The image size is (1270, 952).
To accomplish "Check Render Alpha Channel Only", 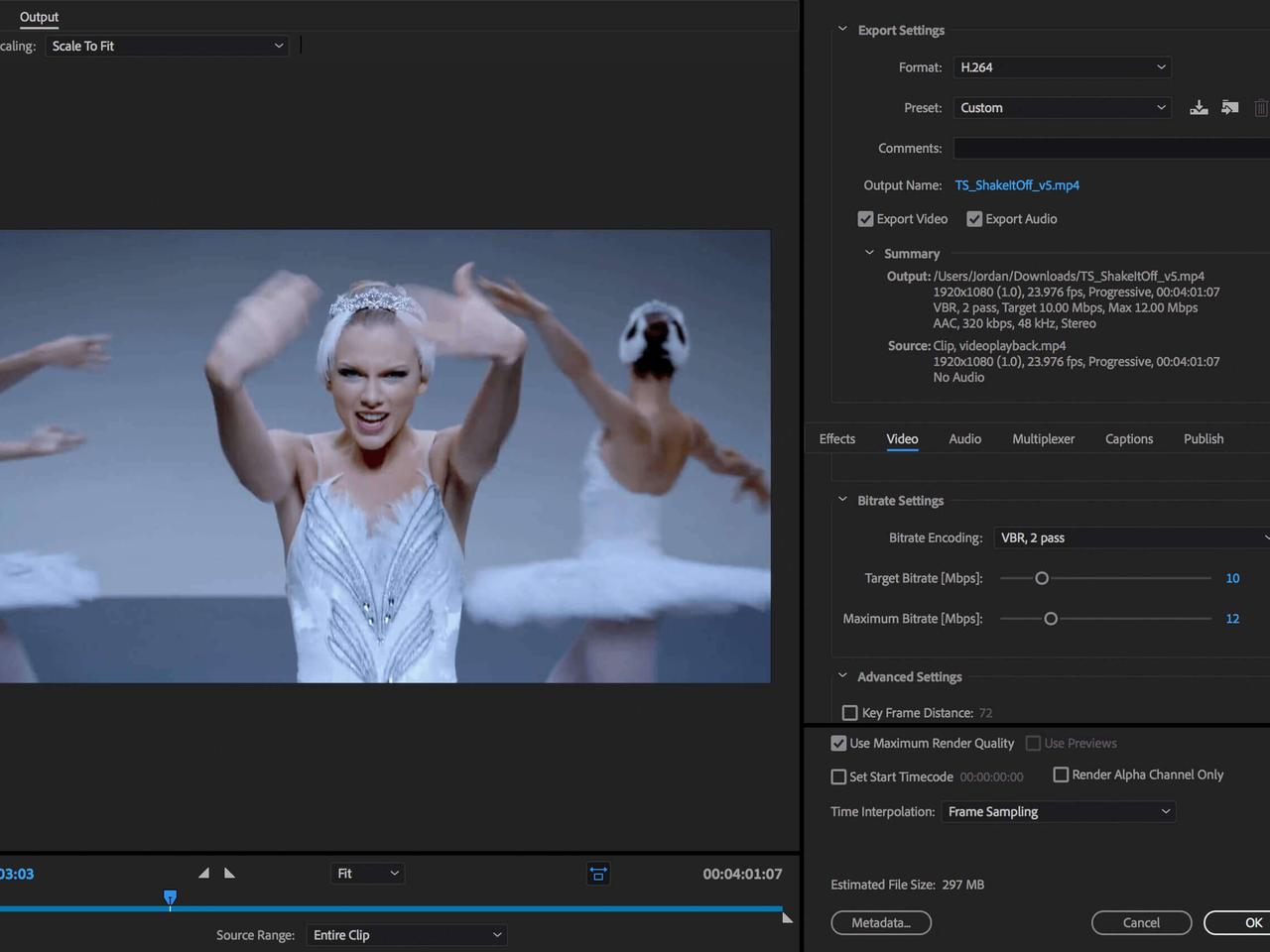I will pyautogui.click(x=1061, y=774).
